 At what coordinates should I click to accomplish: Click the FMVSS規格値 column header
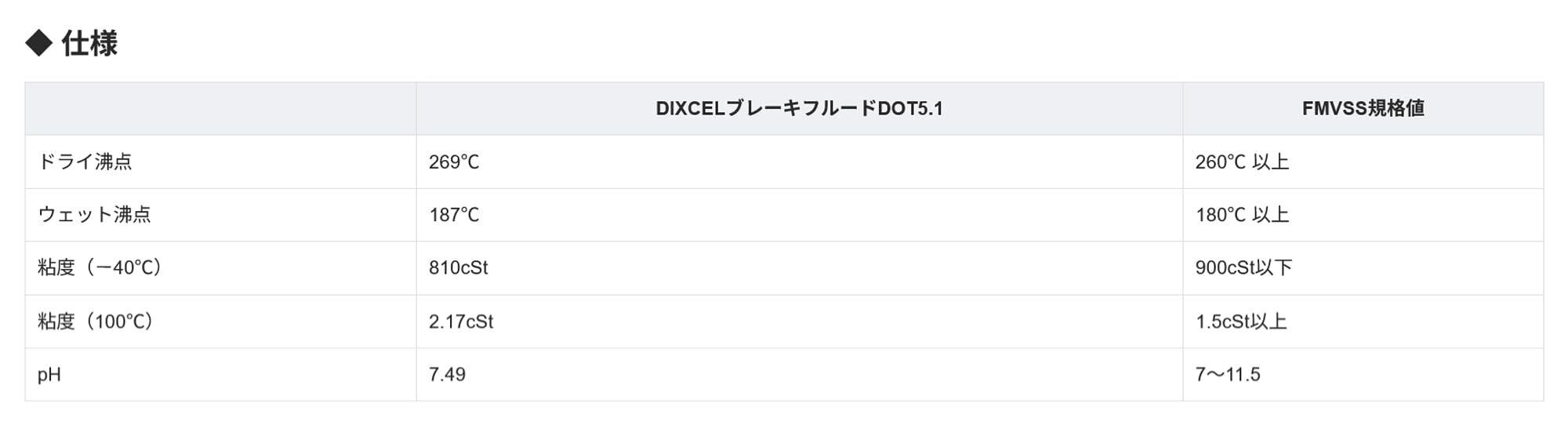click(1363, 108)
